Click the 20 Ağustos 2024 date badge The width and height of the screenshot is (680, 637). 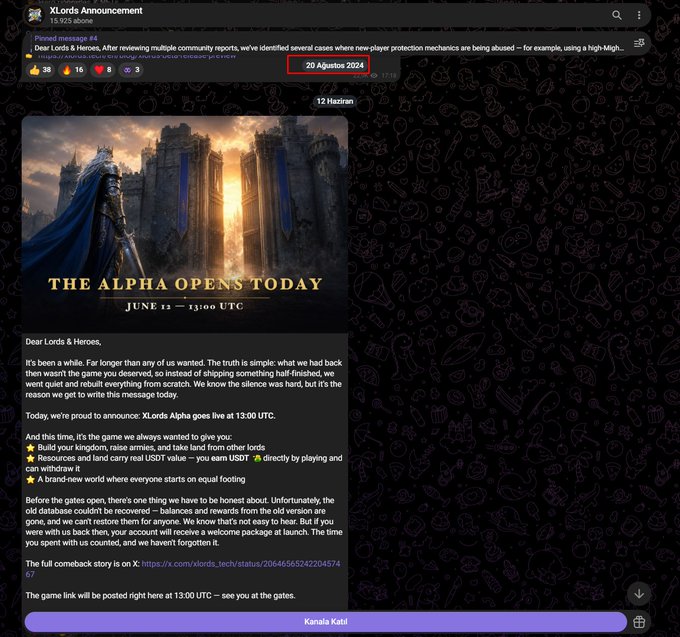[x=334, y=65]
